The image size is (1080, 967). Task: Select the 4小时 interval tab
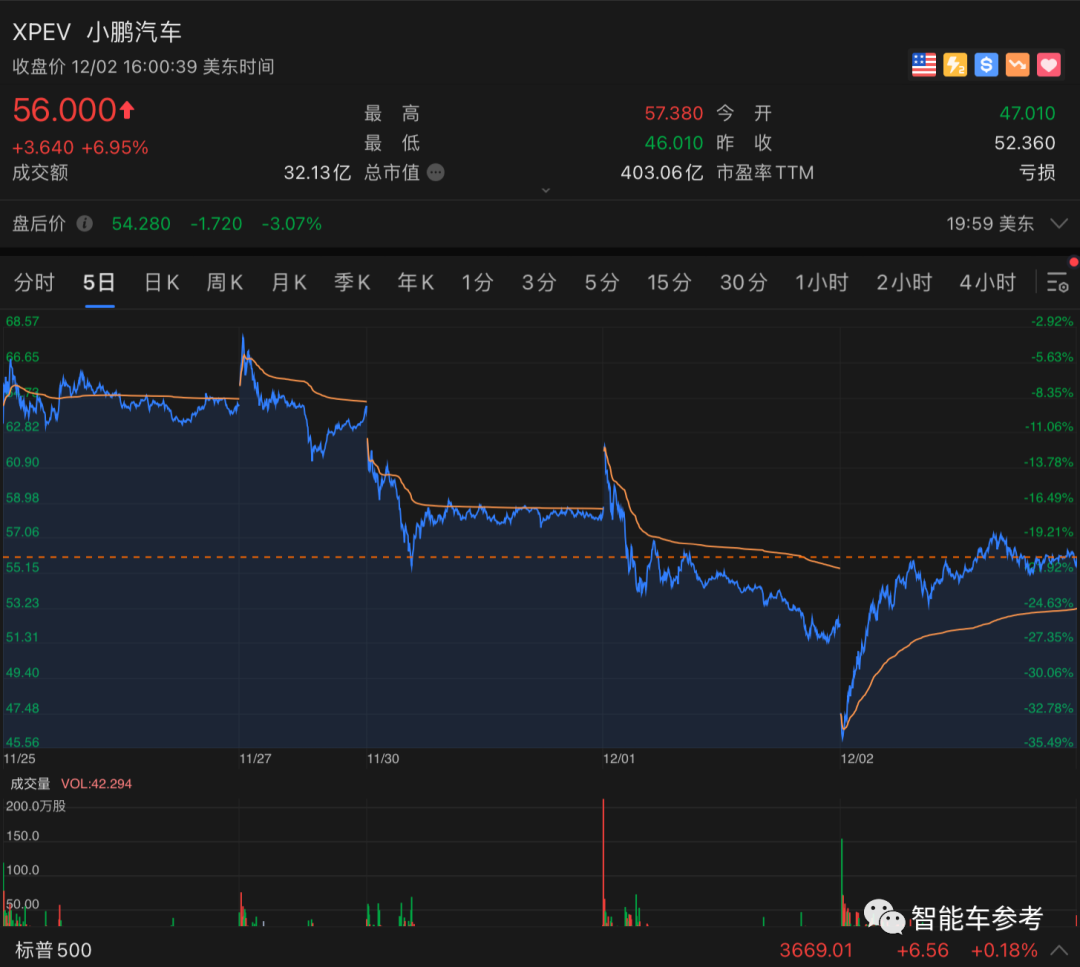[x=988, y=282]
